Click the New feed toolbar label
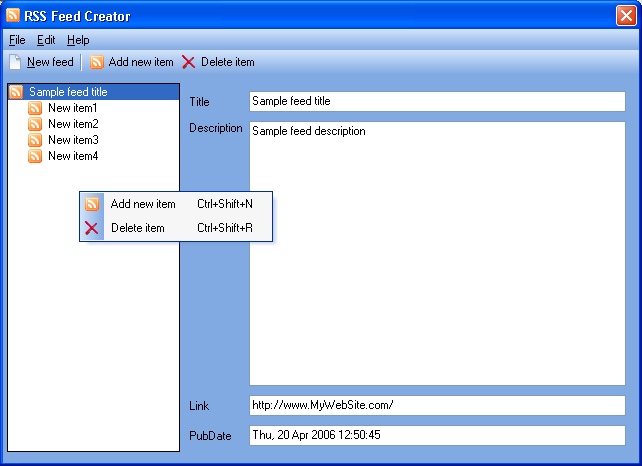642x466 pixels. click(50, 62)
